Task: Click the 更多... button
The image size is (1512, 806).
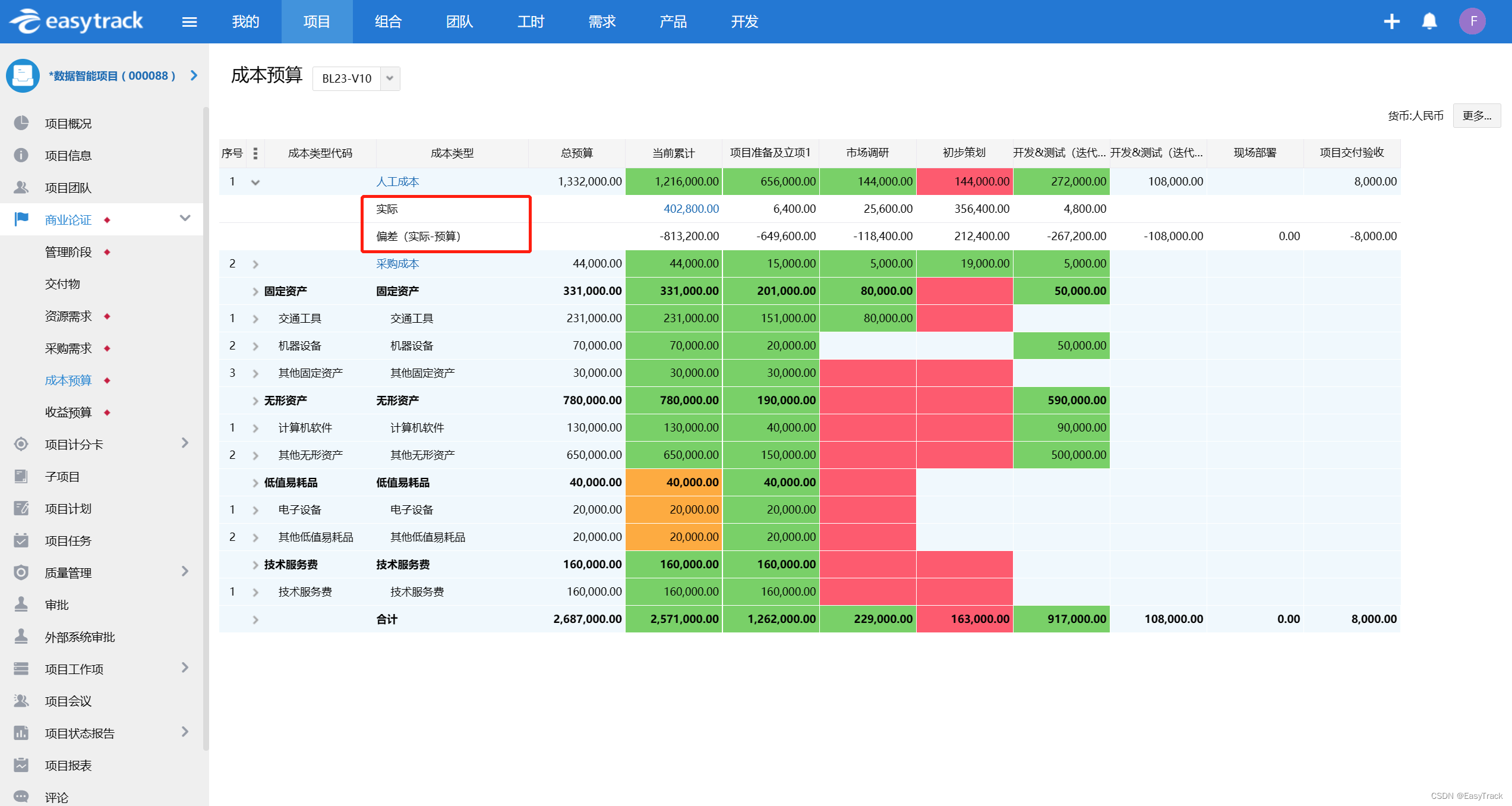Action: (x=1476, y=115)
